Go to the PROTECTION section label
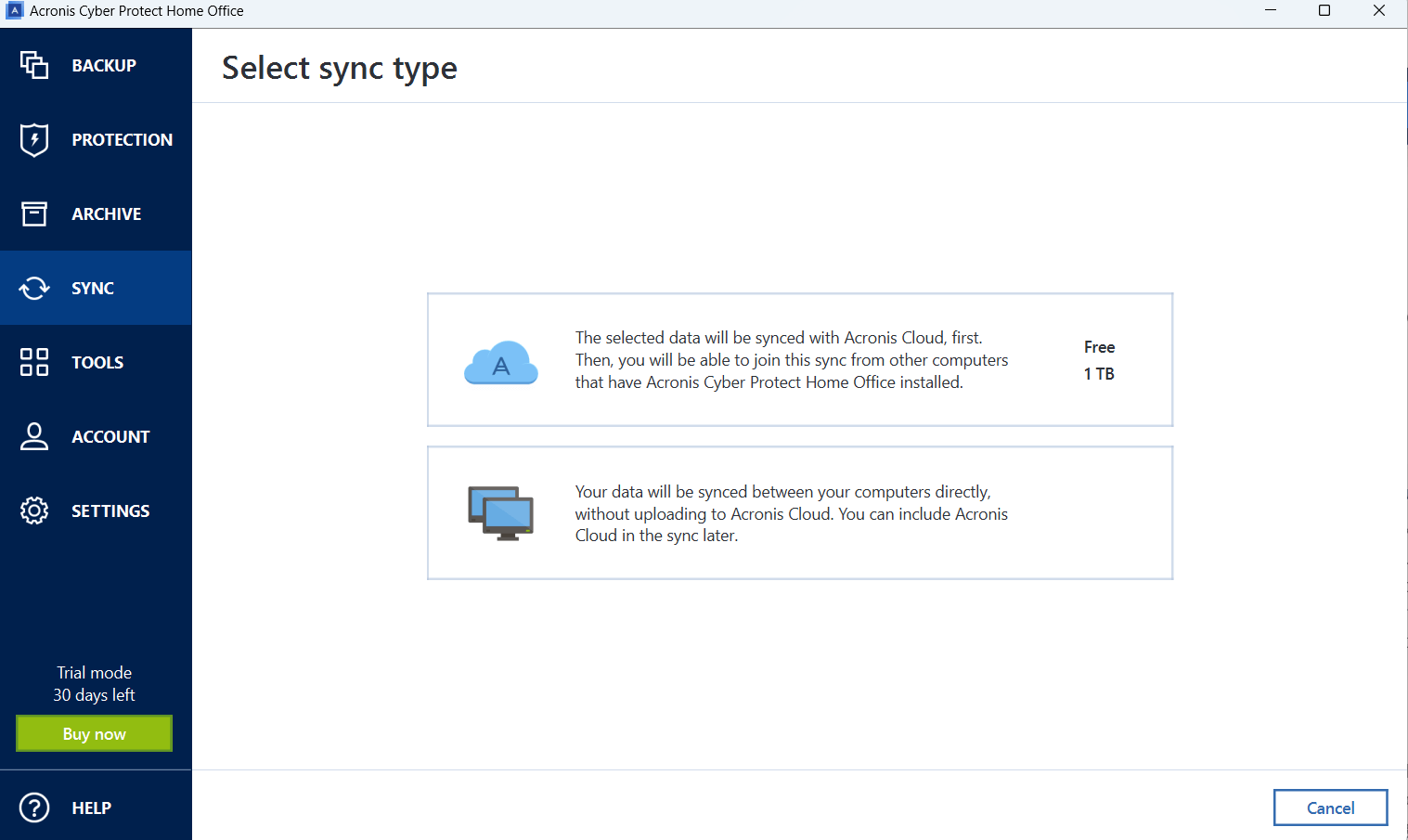The image size is (1408, 840). pos(123,139)
